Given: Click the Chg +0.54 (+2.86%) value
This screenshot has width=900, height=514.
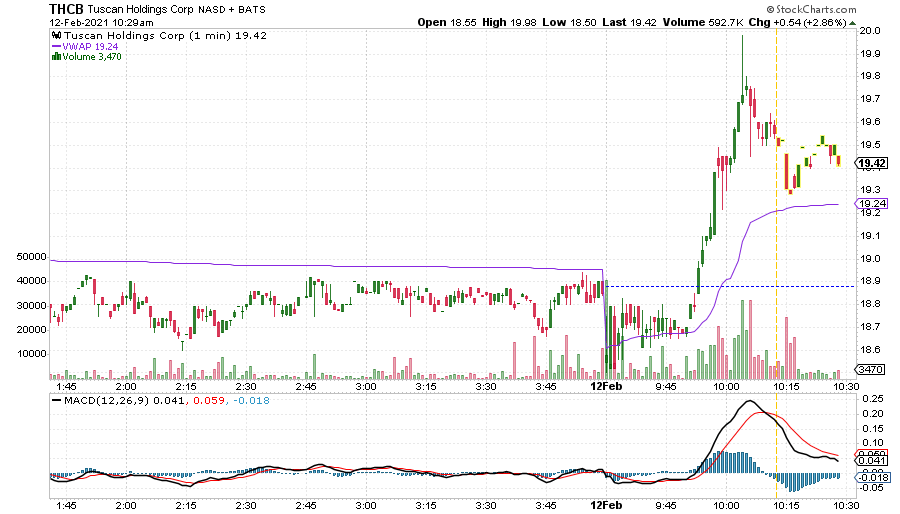Looking at the screenshot, I should (x=797, y=22).
